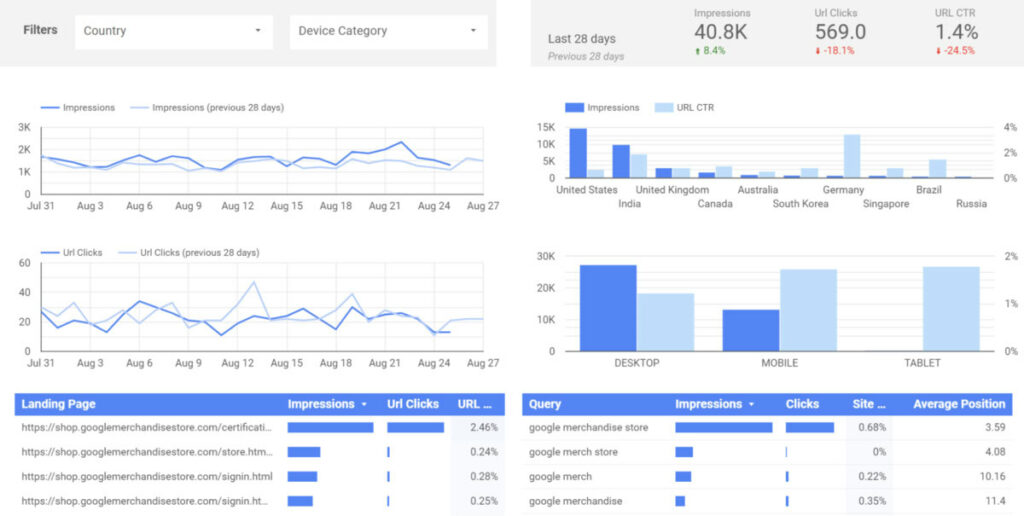Viewport: 1024px width, 516px height.
Task: Click the signin.html landing page URL
Action: pyautogui.click(x=147, y=477)
